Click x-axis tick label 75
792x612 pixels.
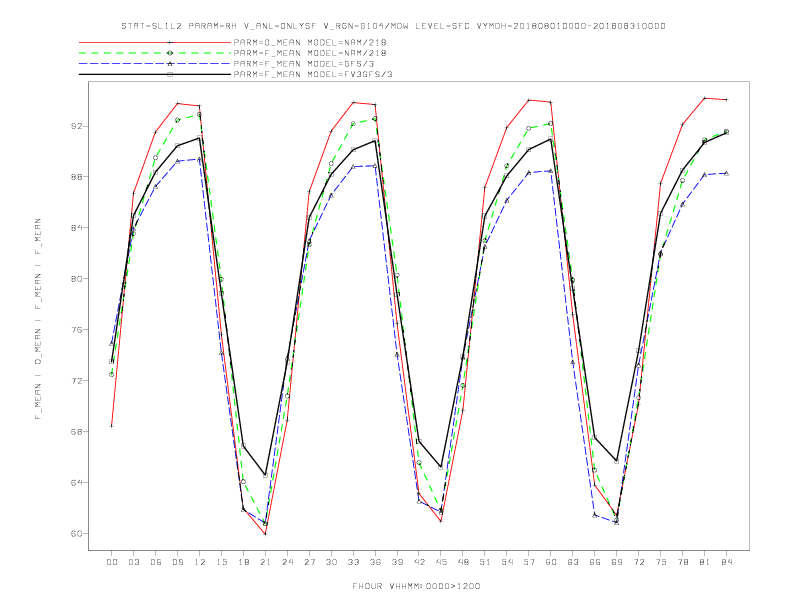pyautogui.click(x=661, y=562)
